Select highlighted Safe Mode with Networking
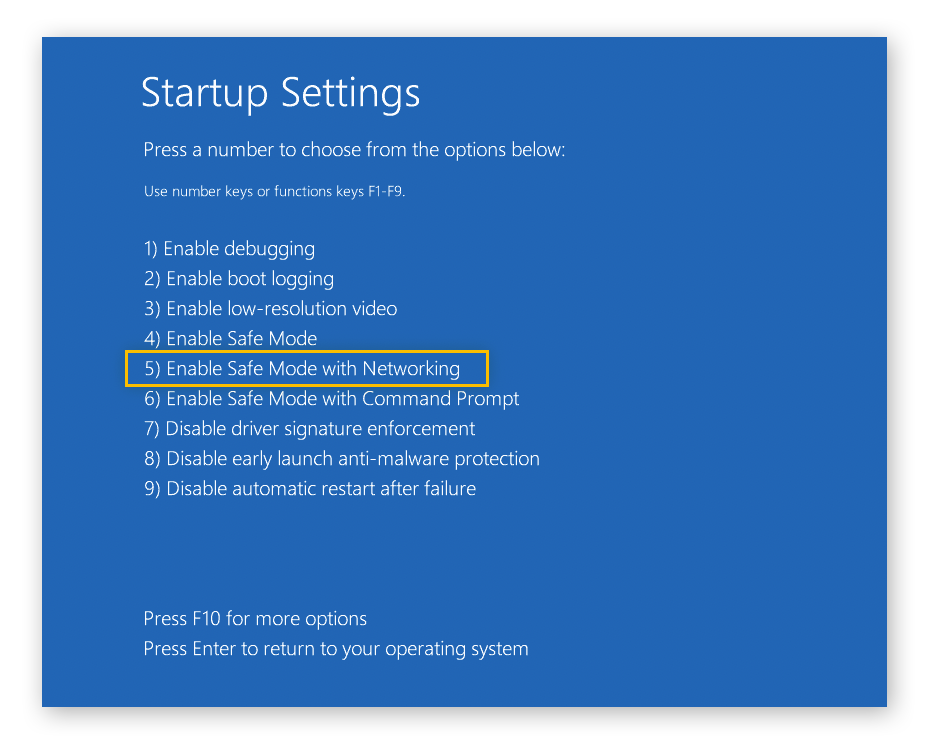This screenshot has height=744, width=927. 302,369
